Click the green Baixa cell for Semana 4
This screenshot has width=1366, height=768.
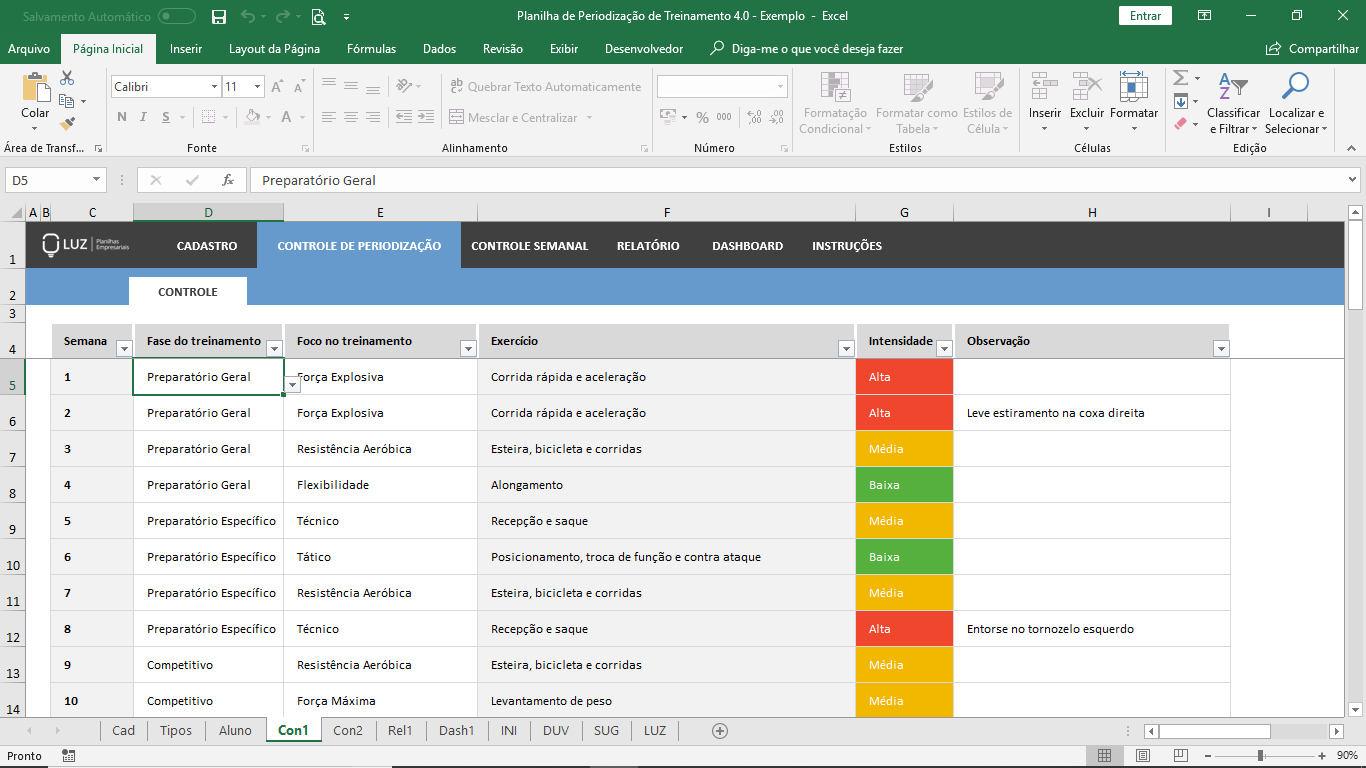[905, 485]
